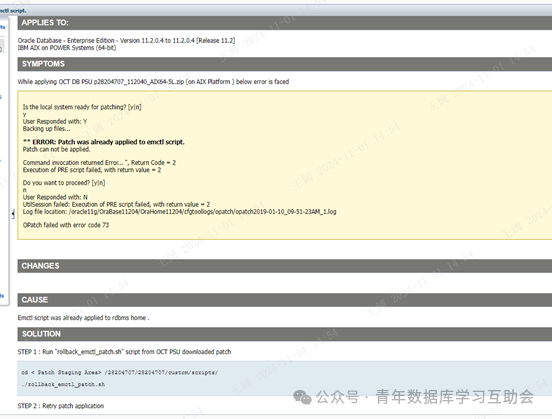Click 'Do you want to proceed?' line

click(64, 183)
